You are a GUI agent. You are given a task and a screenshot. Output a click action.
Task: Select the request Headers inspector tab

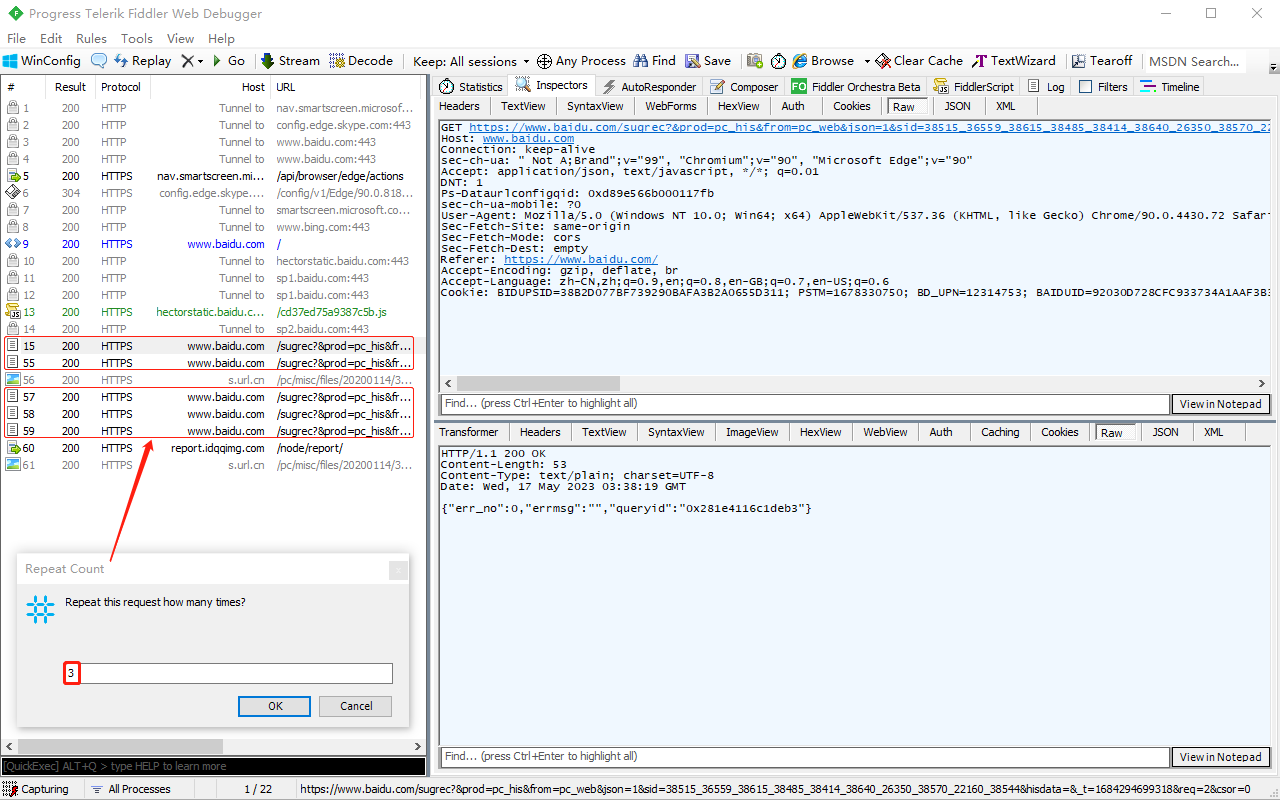459,106
